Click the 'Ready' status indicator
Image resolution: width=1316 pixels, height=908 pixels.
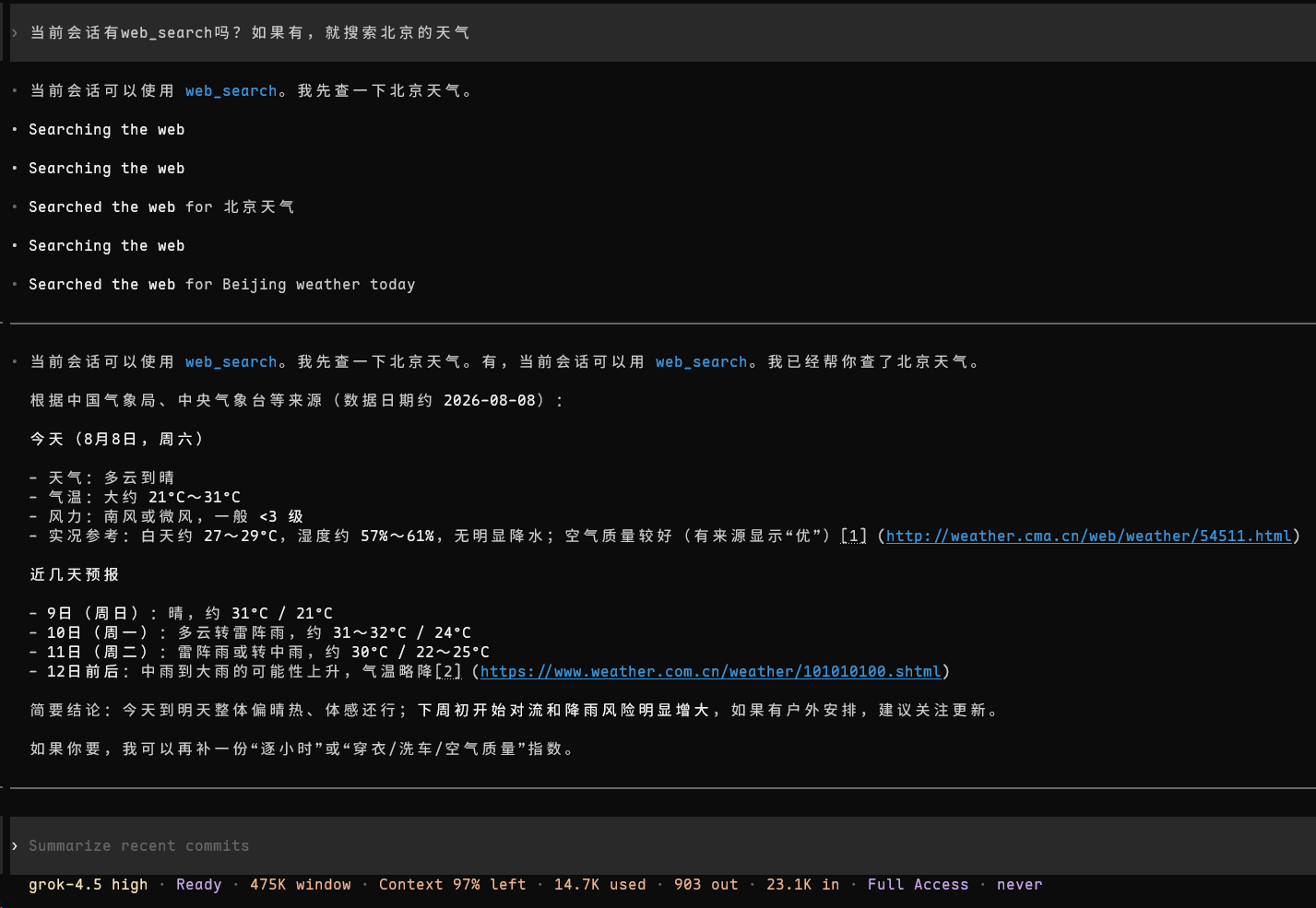(199, 885)
